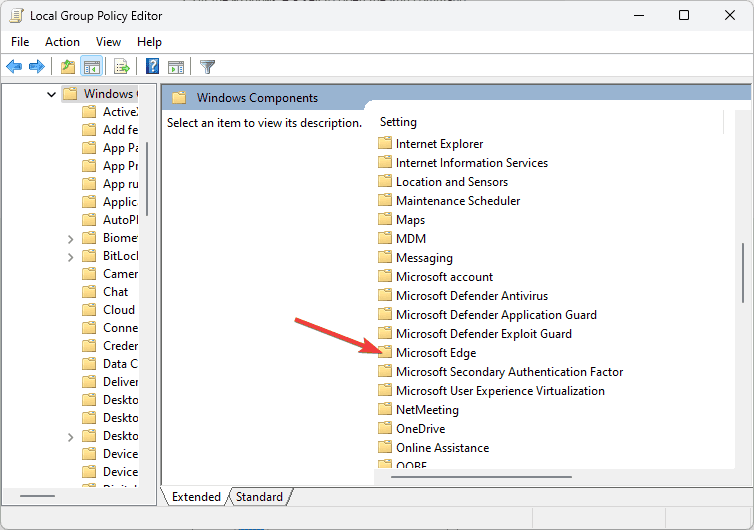Collapse the Windows Components tree node

coord(52,94)
